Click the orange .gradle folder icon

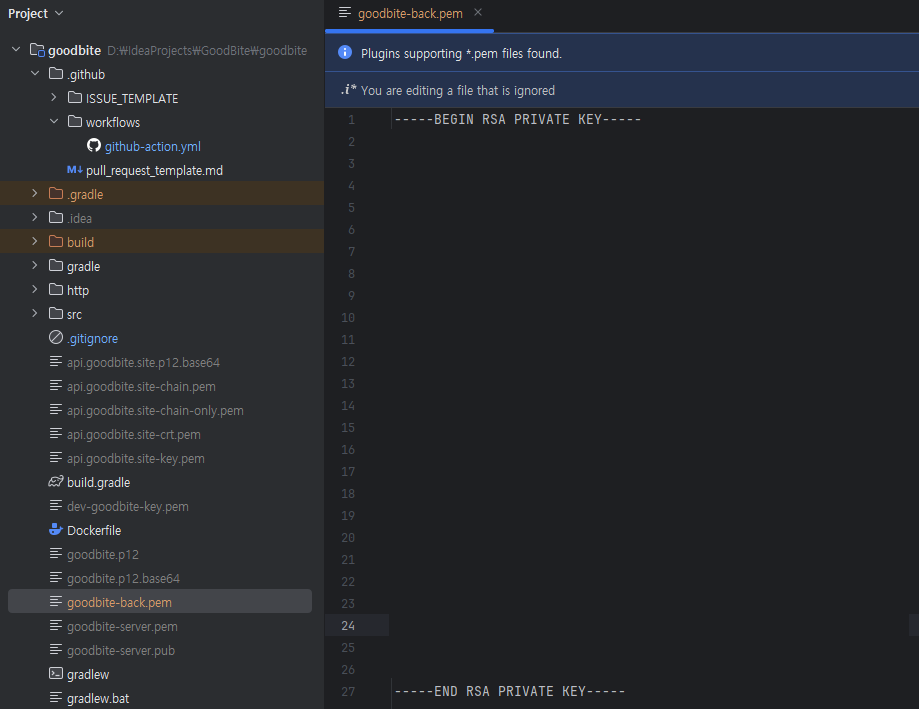pos(56,193)
